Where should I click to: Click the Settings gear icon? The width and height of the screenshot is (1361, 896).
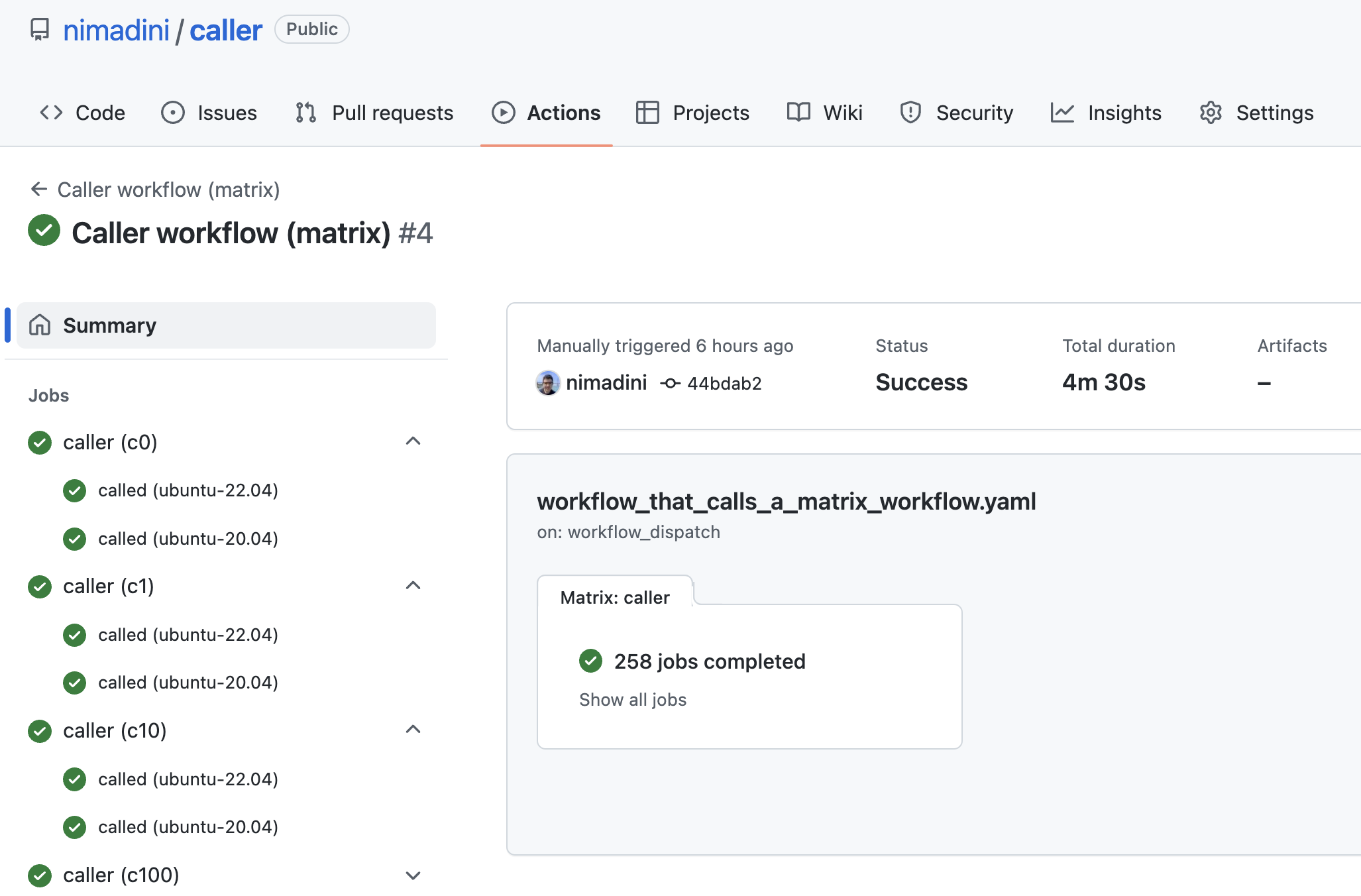coord(1211,113)
